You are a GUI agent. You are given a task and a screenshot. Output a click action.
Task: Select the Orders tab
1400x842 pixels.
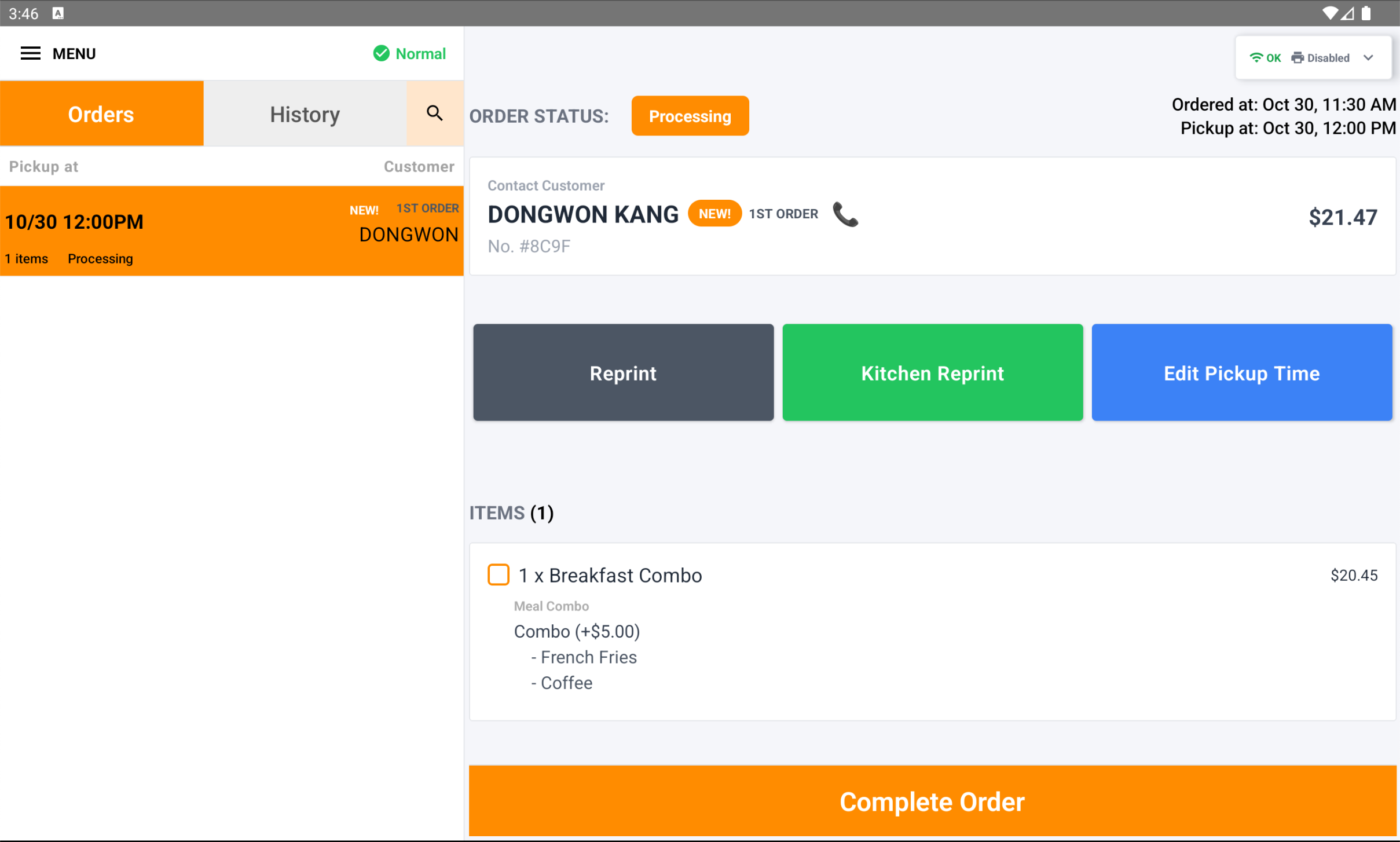tap(101, 114)
